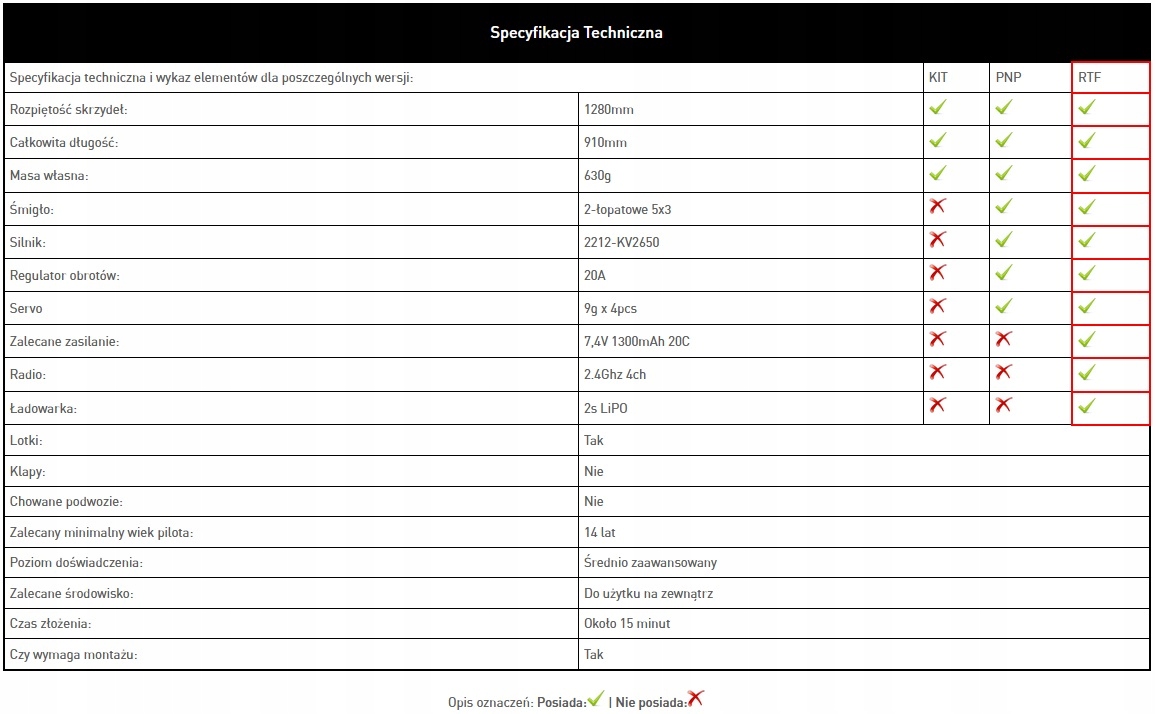
Task: Click the Zalecany minimalny wiek pilota label
Action: [101, 533]
